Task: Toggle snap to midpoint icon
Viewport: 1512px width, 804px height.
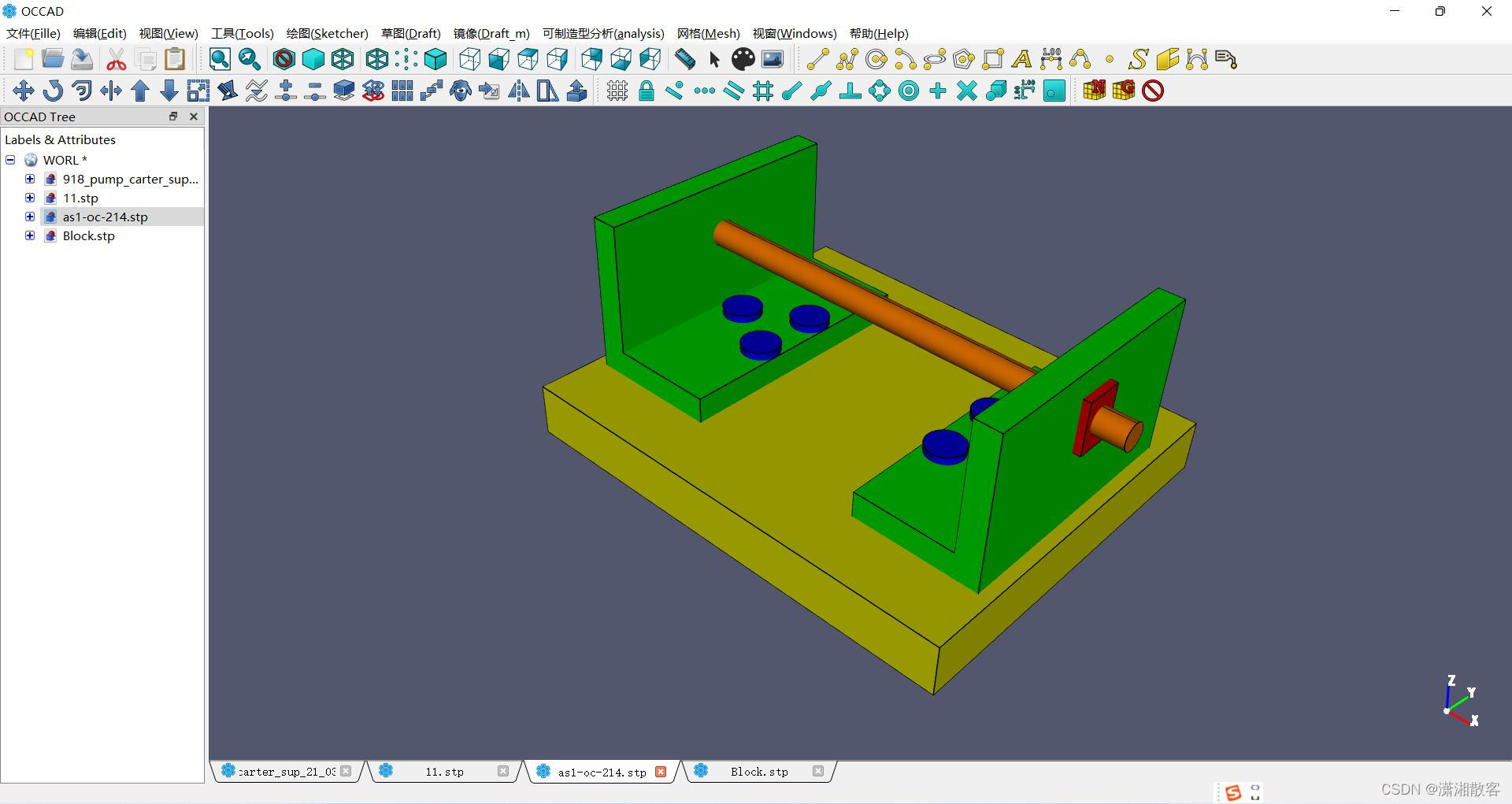Action: click(x=821, y=91)
